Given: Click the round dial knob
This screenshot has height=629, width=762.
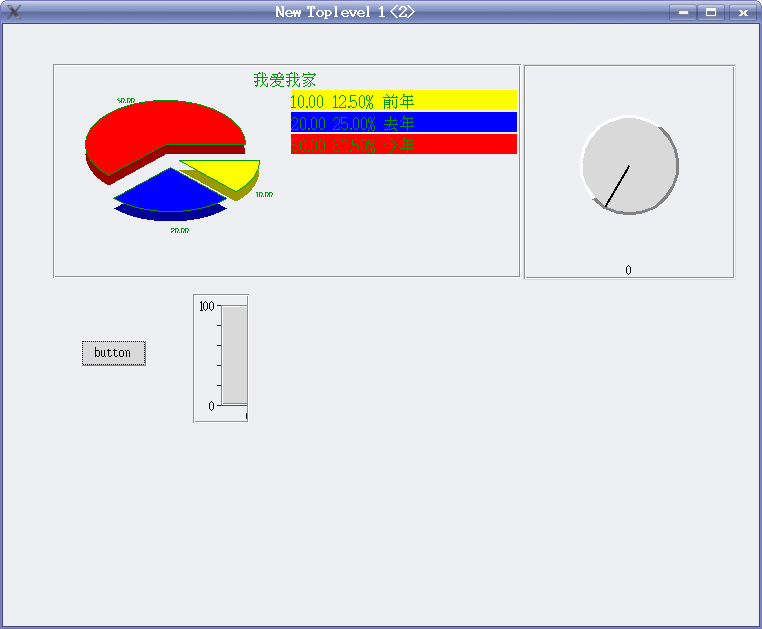Looking at the screenshot, I should coord(629,165).
